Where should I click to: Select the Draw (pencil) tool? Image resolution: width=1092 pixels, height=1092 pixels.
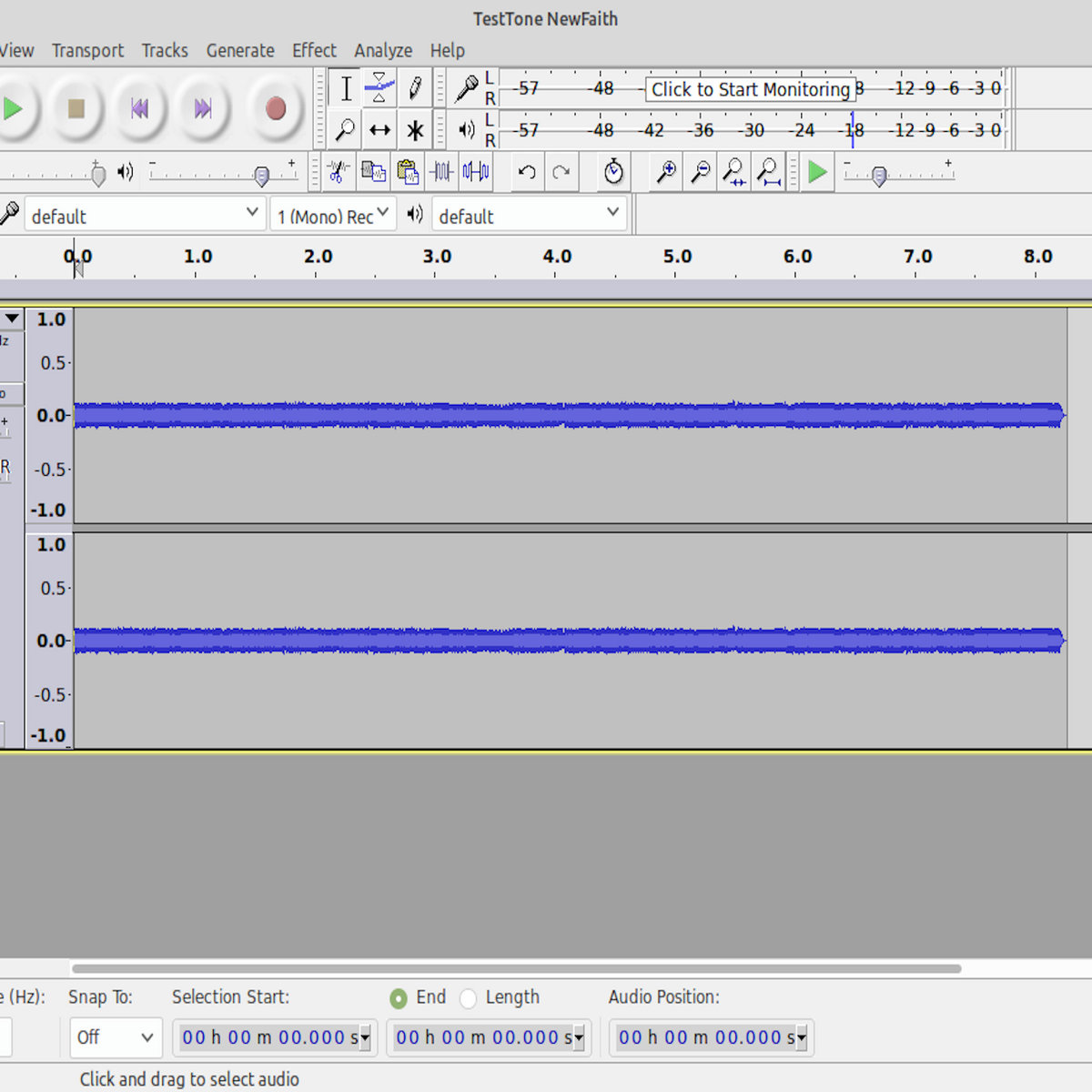[415, 88]
